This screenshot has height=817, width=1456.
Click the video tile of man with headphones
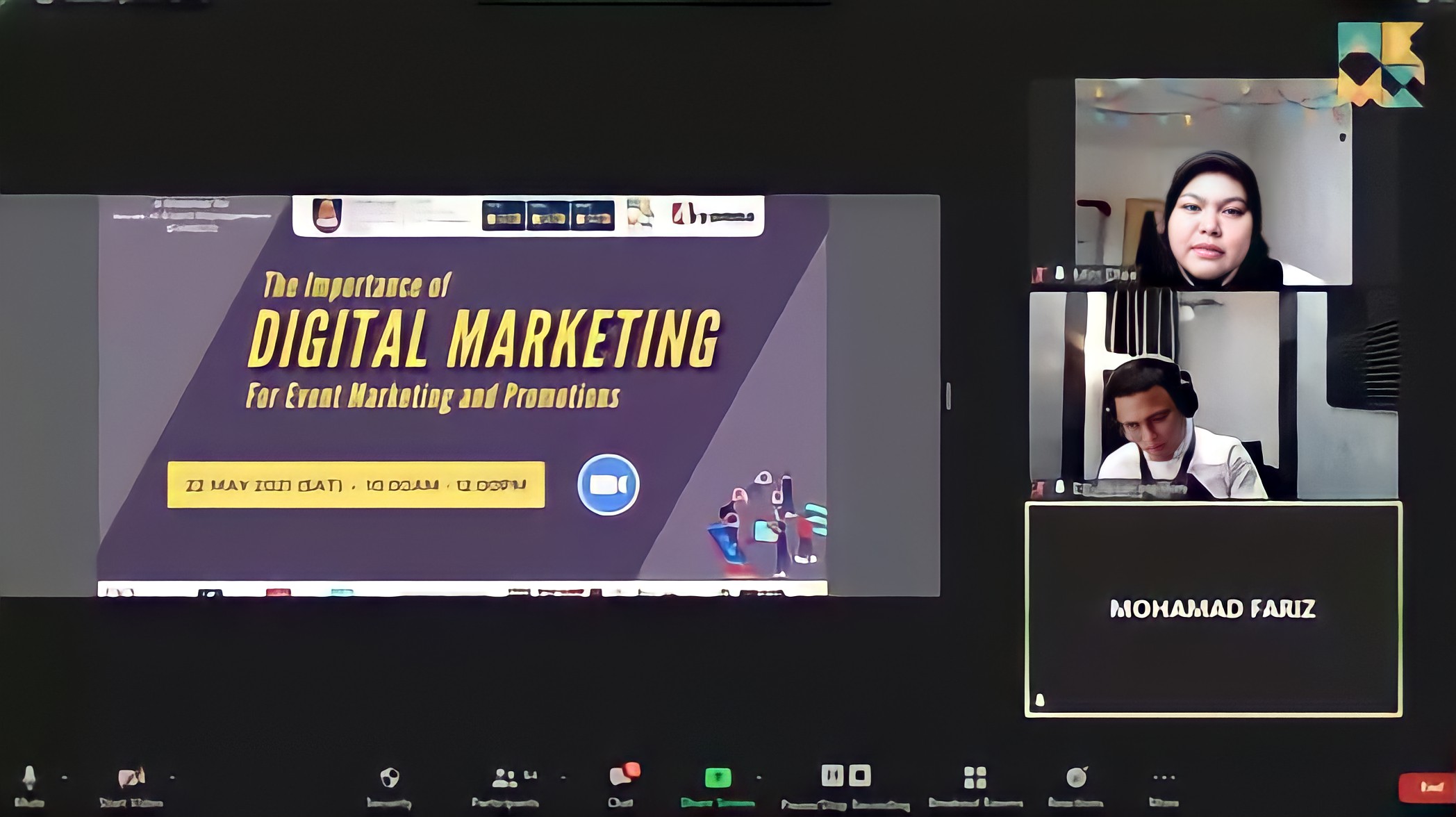tap(1213, 395)
